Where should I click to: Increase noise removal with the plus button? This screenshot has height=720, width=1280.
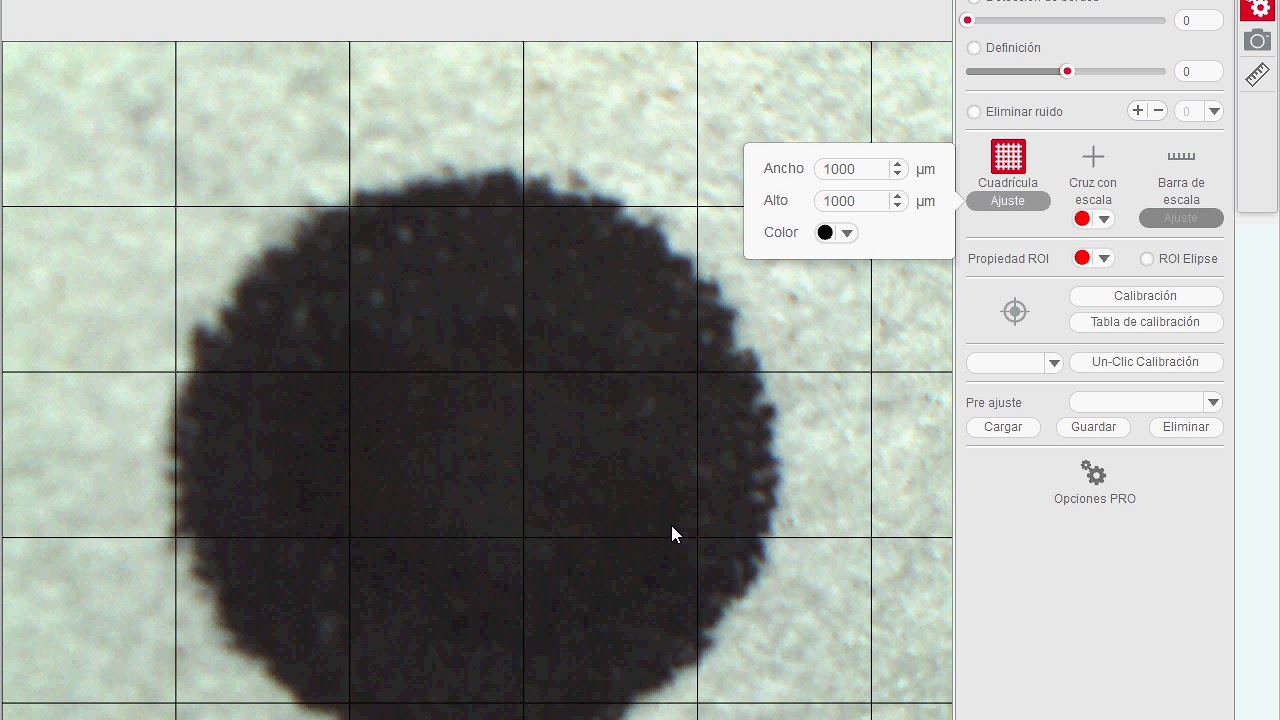[x=1138, y=111]
